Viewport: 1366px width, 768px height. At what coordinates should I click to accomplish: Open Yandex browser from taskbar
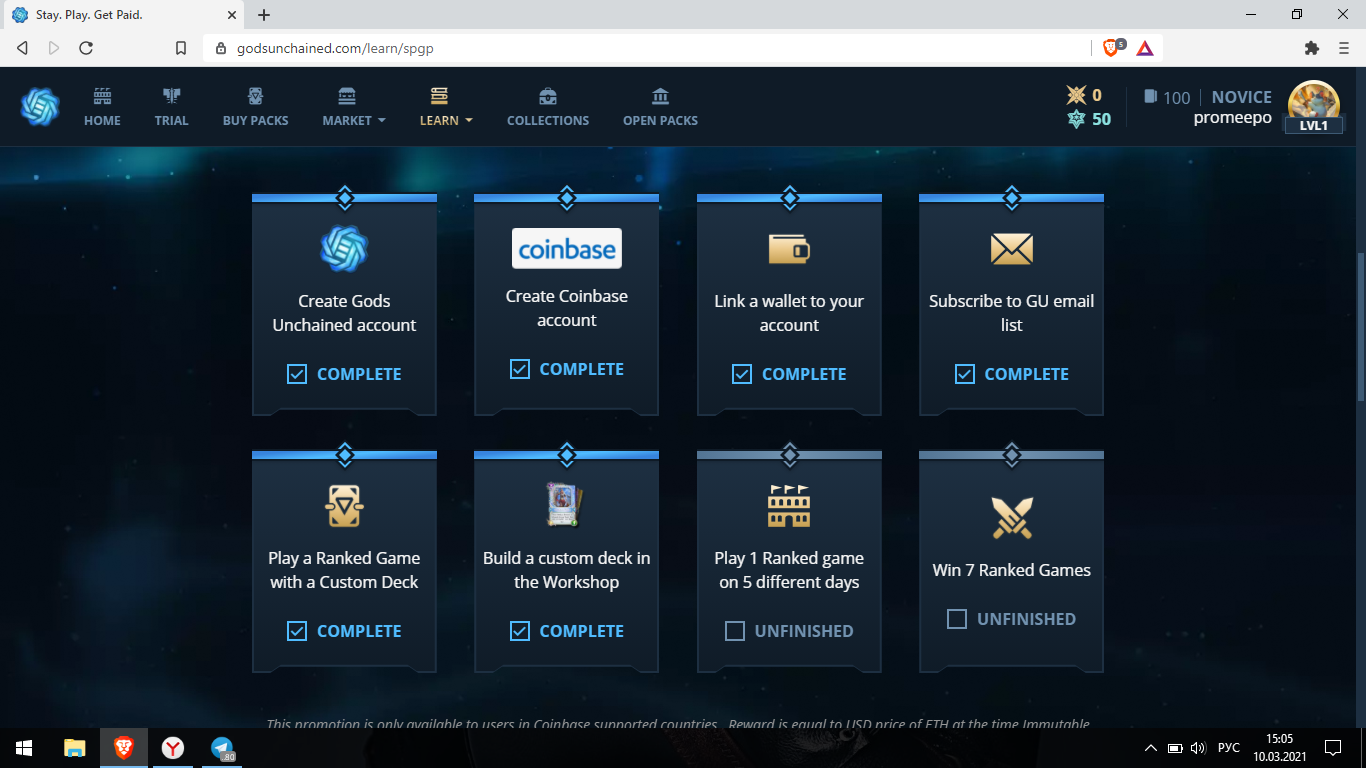(x=173, y=748)
